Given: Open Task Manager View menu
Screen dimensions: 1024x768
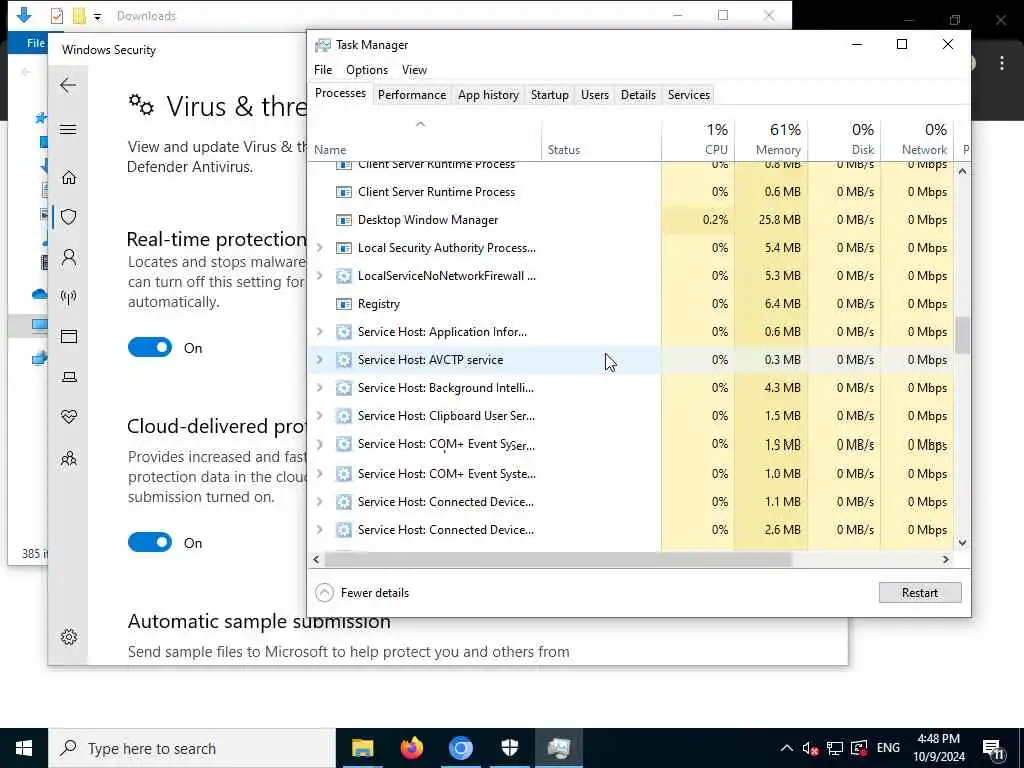Looking at the screenshot, I should point(414,70).
